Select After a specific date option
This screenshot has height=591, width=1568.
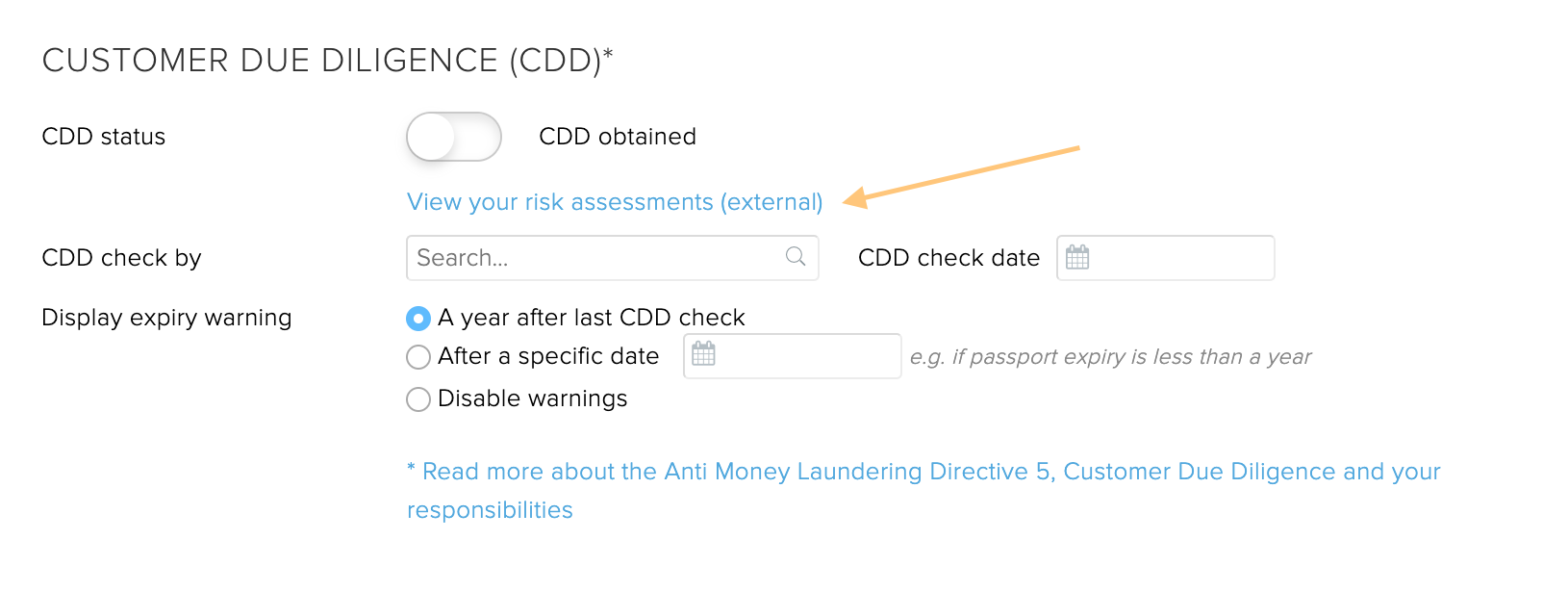(418, 357)
